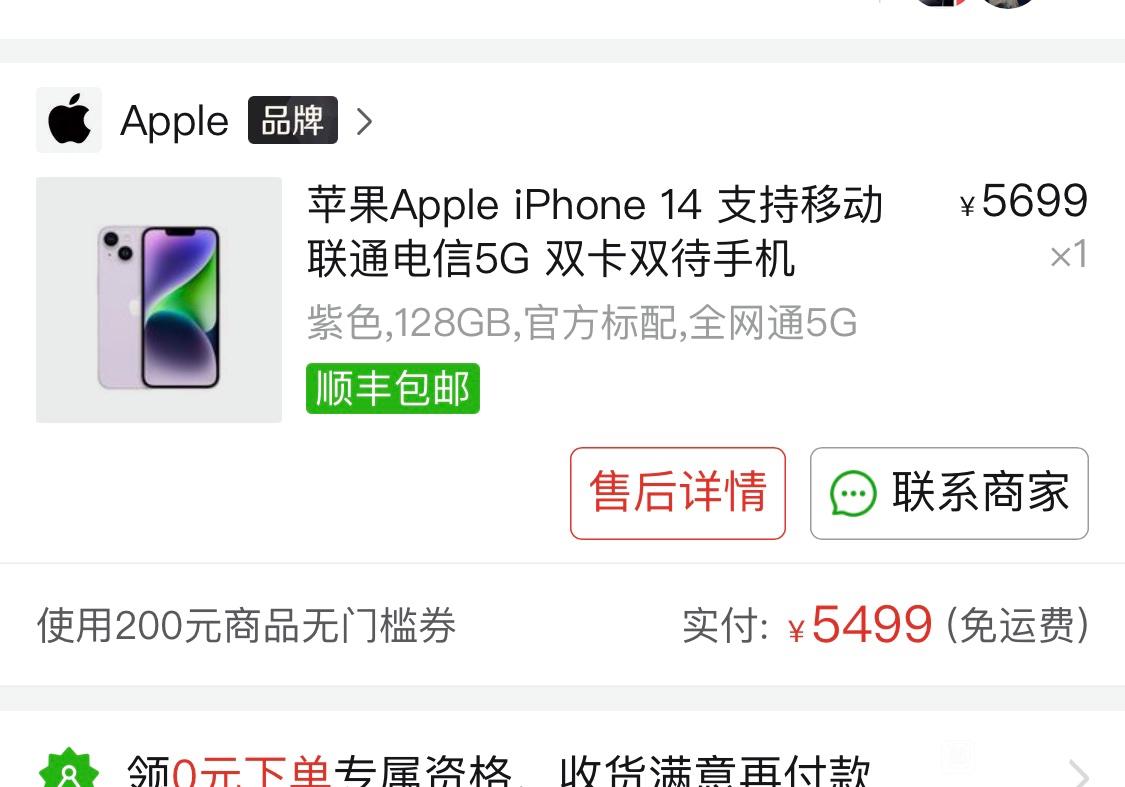Tap the (免运费) free shipping note

1017,626
